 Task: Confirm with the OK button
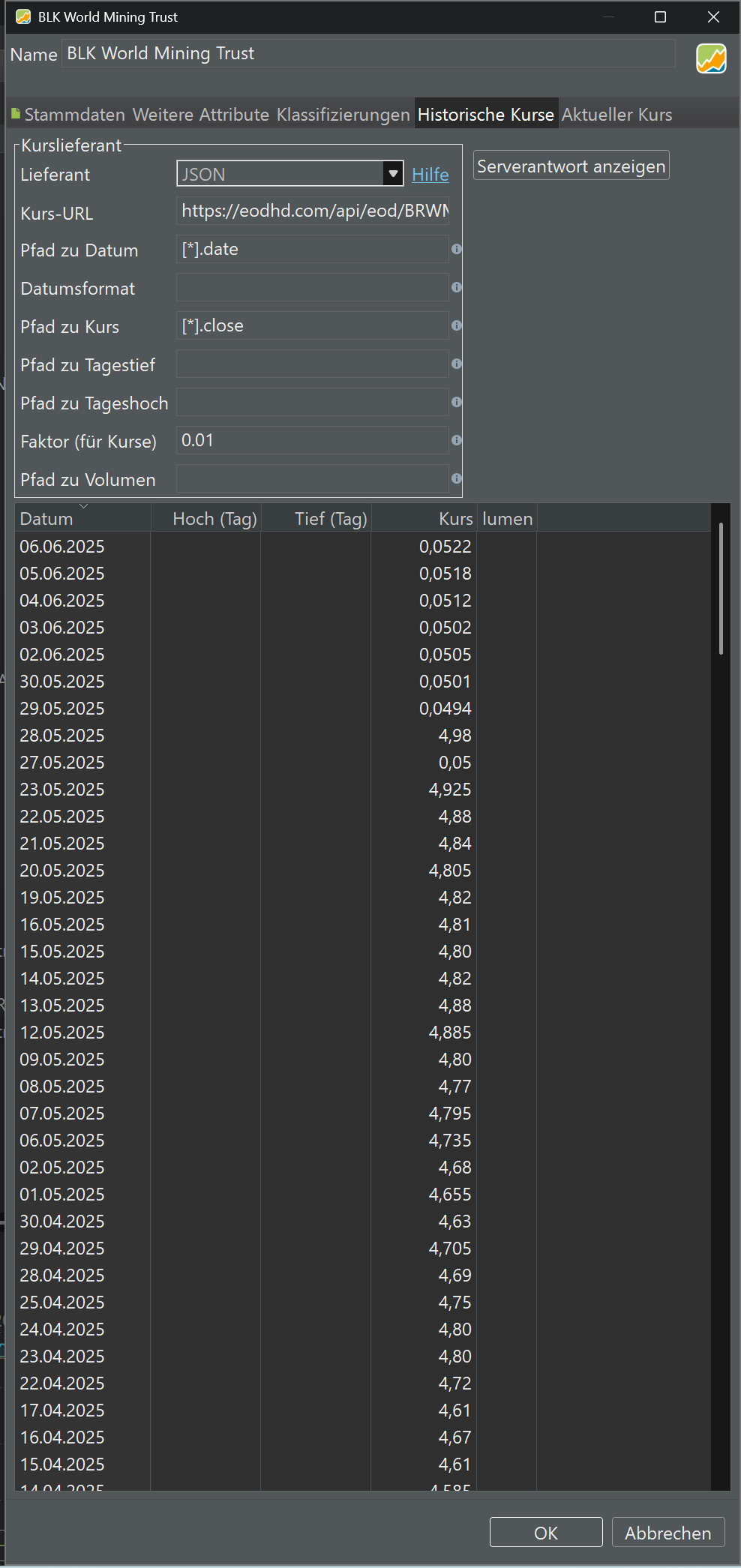tap(546, 1533)
